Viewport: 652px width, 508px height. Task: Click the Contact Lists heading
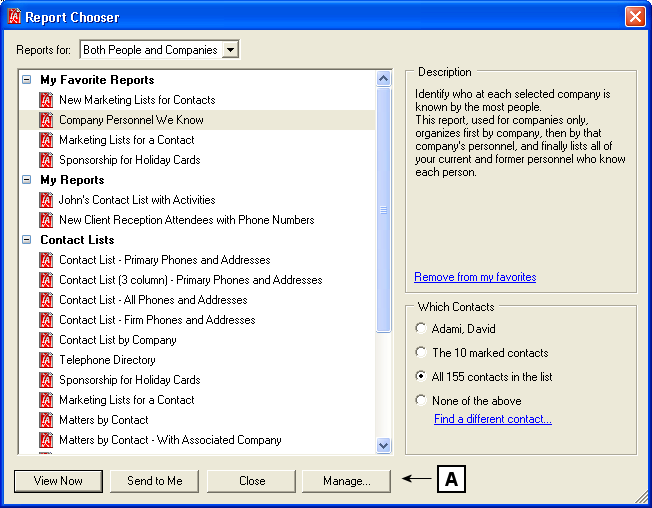coord(77,240)
